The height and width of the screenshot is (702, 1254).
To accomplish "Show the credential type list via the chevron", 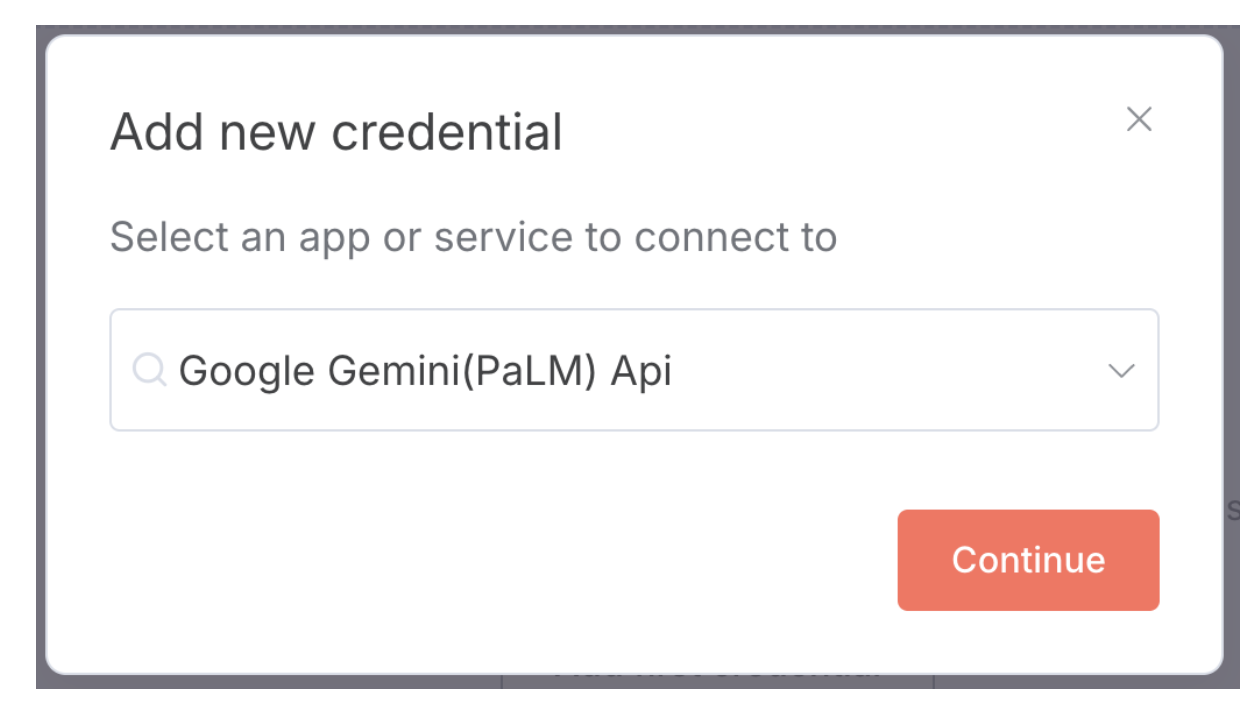I will 1122,371.
